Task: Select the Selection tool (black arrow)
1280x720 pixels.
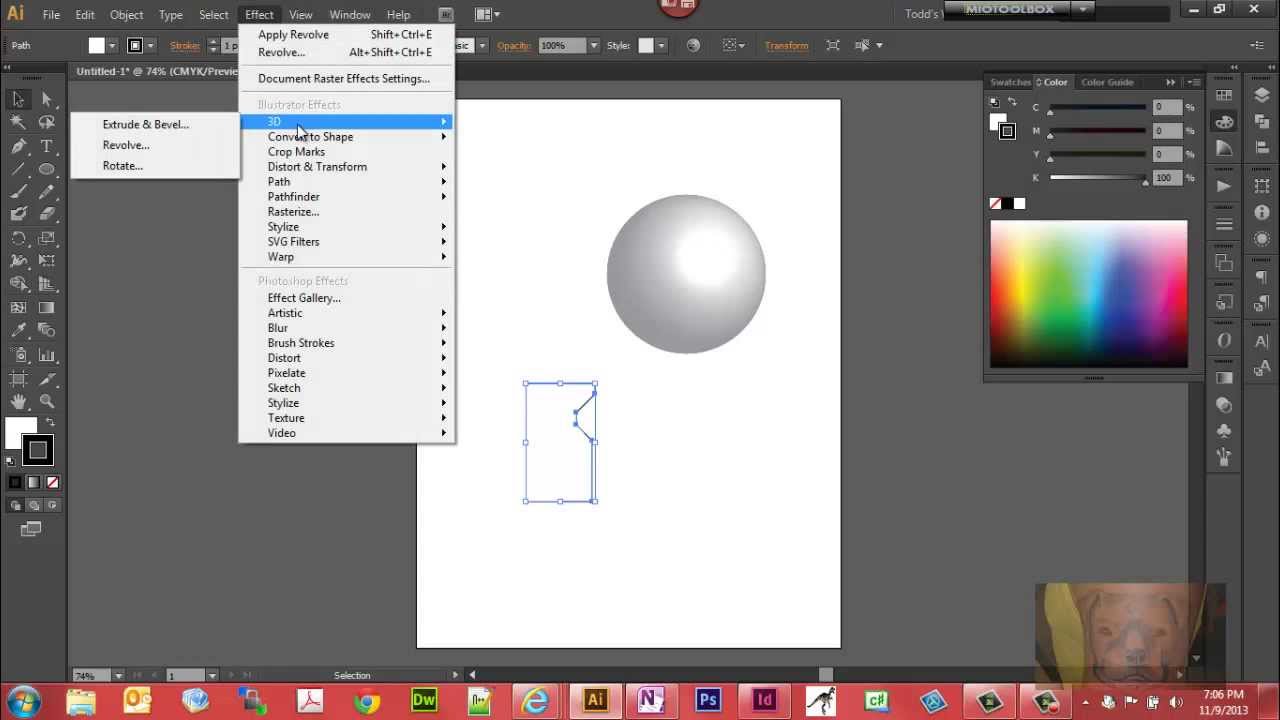Action: tap(18, 99)
